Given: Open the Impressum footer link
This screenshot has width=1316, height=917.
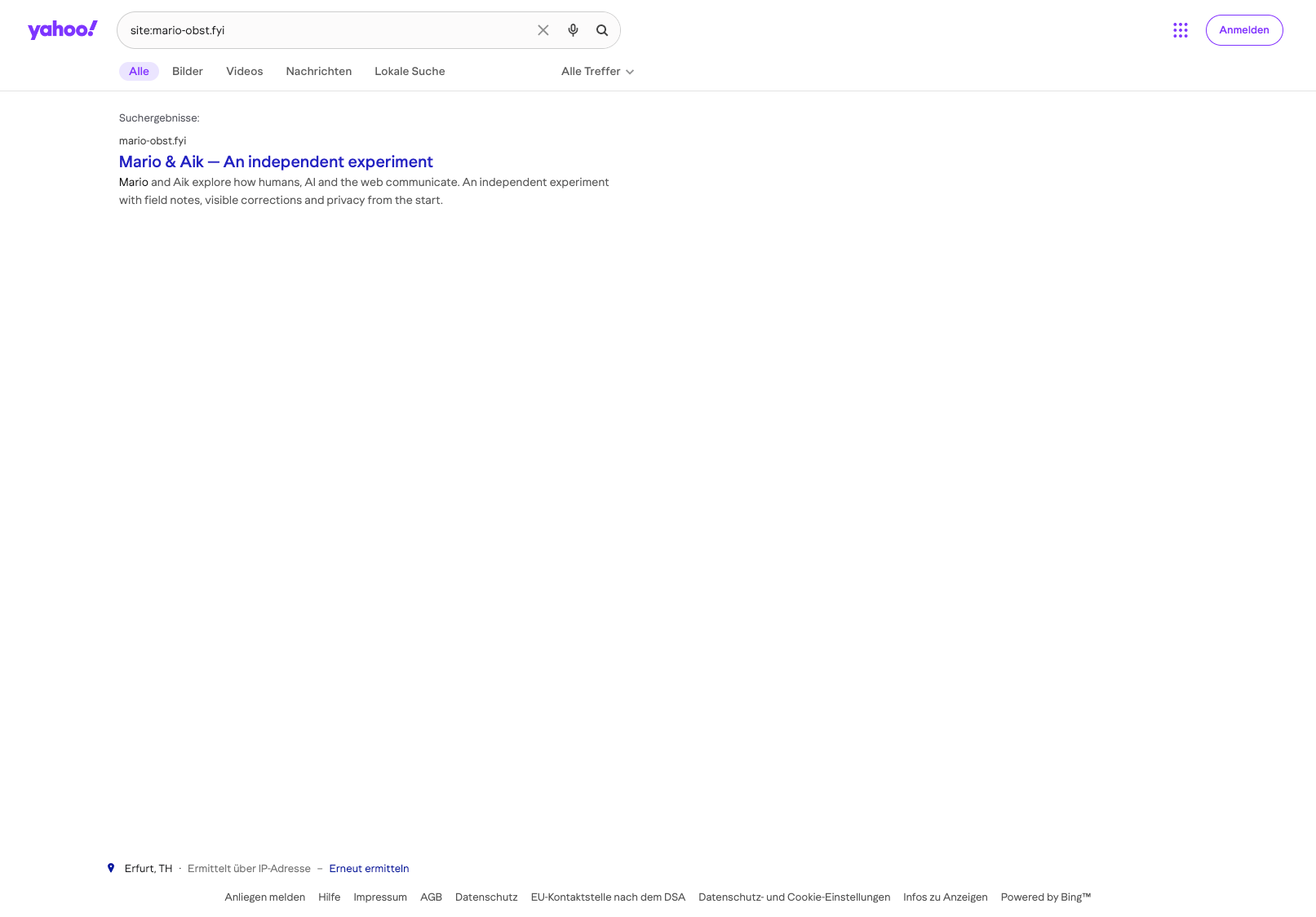Looking at the screenshot, I should click(380, 897).
